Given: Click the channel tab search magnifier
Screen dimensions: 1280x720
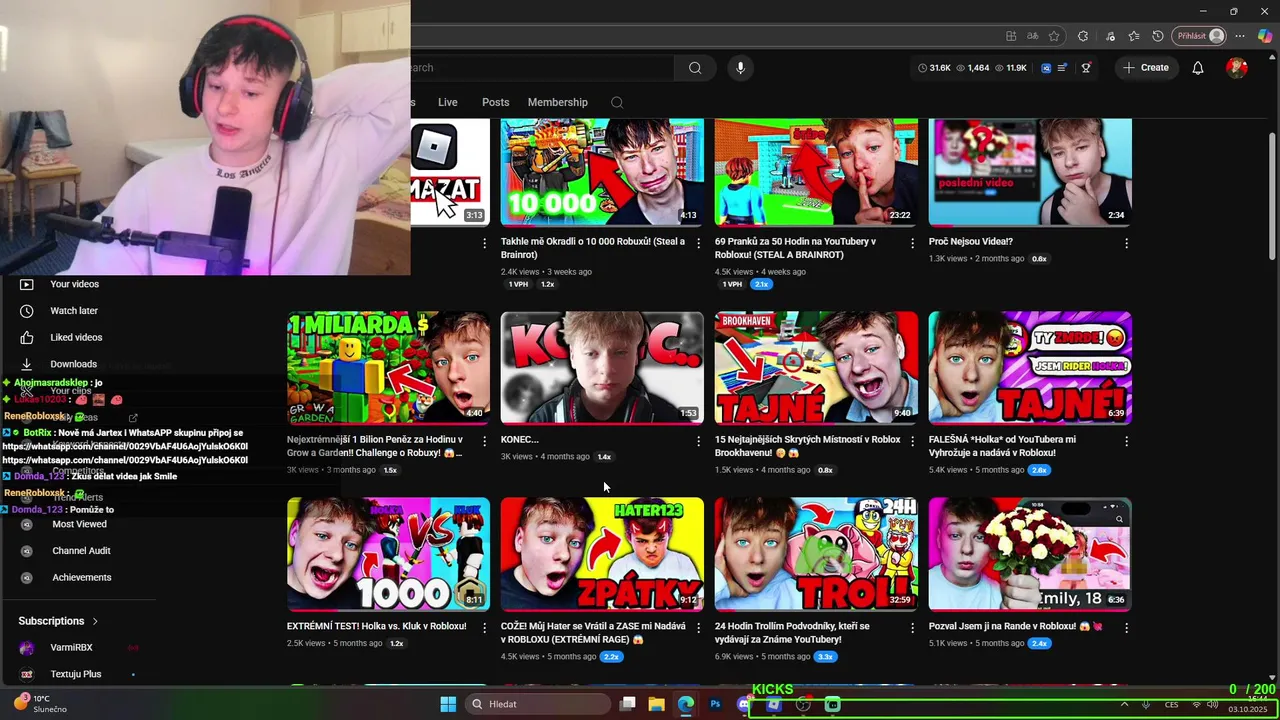Looking at the screenshot, I should tap(617, 102).
